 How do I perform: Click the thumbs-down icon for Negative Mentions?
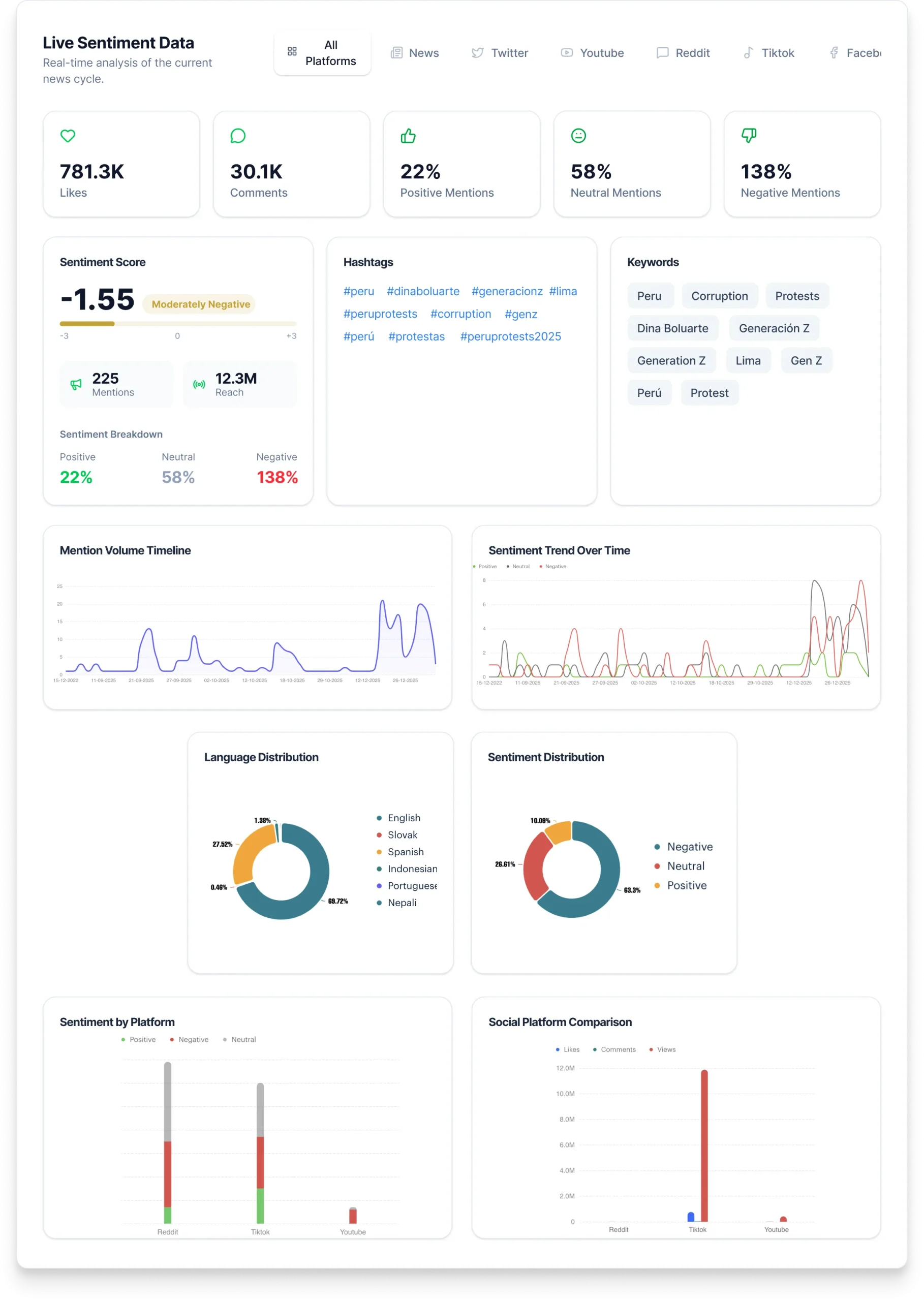point(748,136)
